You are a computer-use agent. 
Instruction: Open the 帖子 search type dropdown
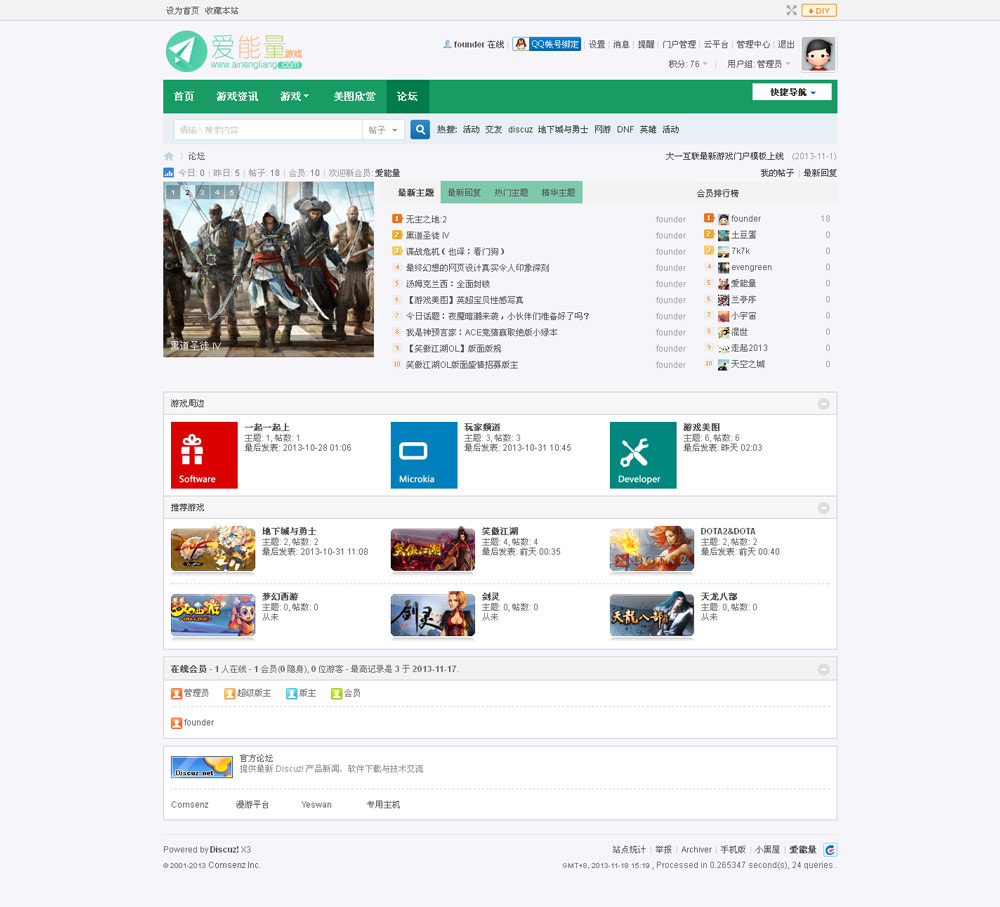click(383, 129)
